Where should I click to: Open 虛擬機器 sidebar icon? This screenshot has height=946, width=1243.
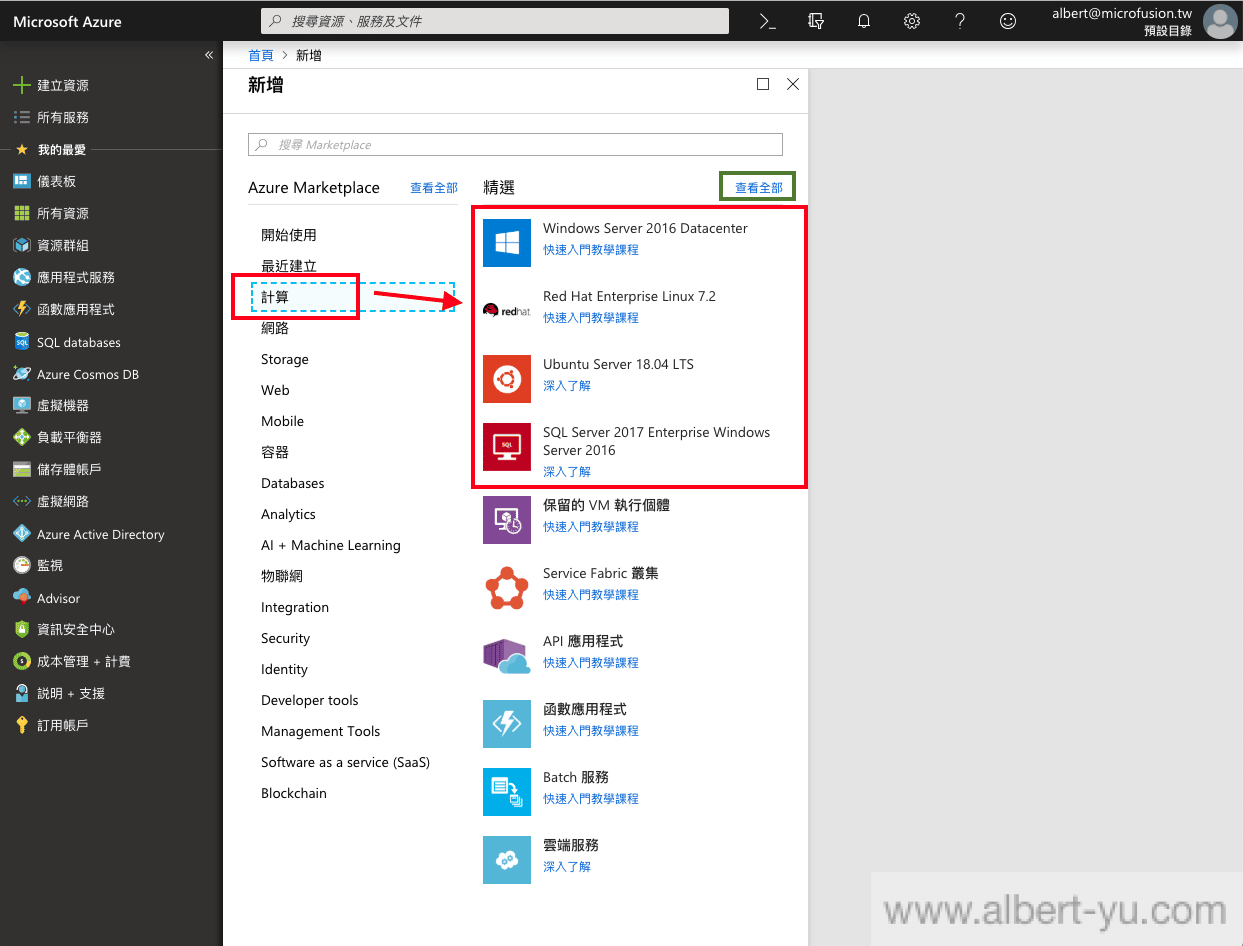click(21, 405)
